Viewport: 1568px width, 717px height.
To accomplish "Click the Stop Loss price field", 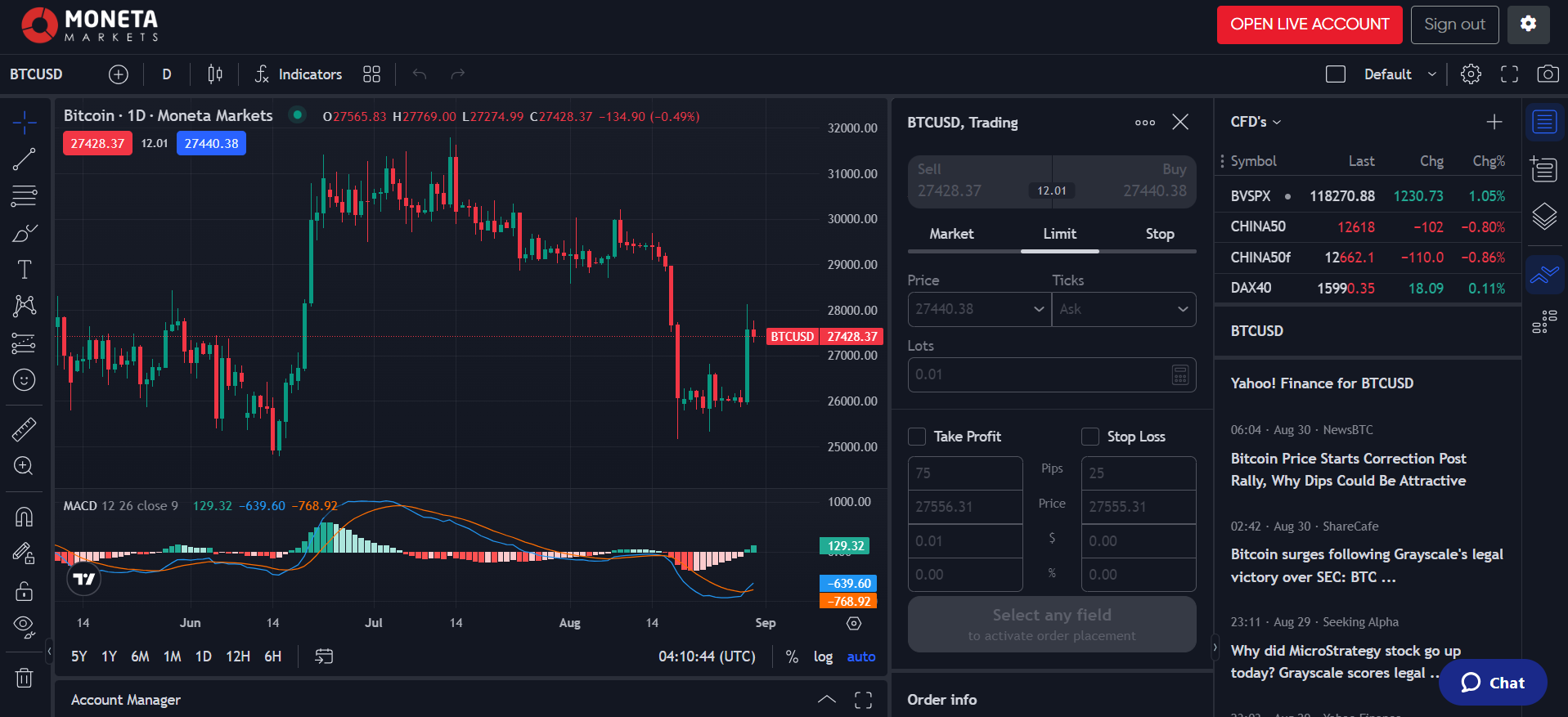I will [1139, 507].
